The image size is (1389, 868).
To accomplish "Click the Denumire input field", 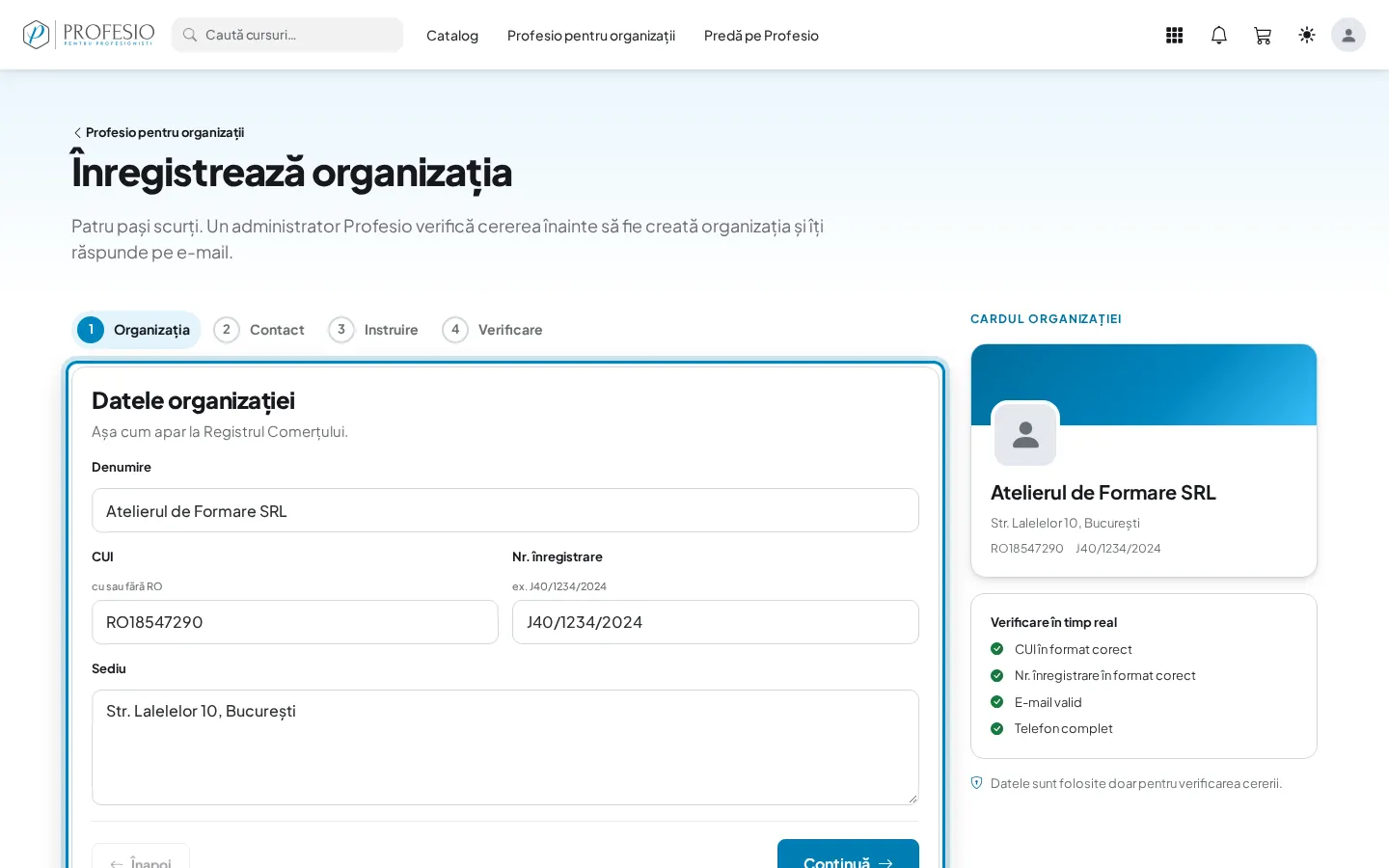I will pos(505,510).
